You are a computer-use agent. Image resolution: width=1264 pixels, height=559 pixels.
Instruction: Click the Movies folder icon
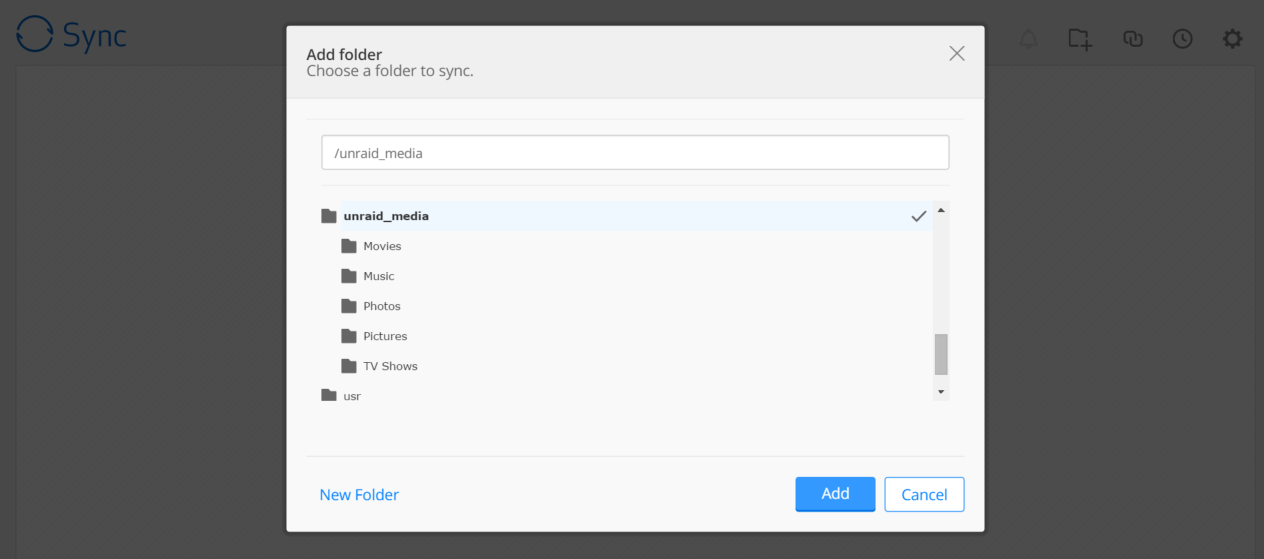(349, 246)
